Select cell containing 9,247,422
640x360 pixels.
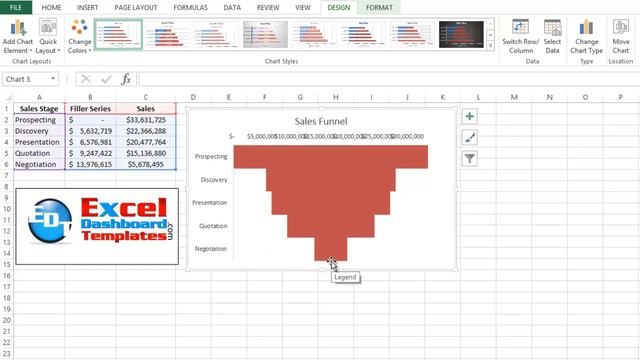90,153
